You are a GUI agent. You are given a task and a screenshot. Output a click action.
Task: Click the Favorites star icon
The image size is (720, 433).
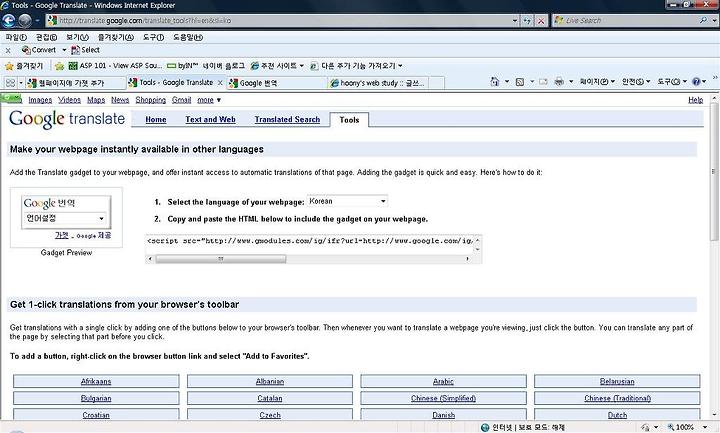pos(9,66)
